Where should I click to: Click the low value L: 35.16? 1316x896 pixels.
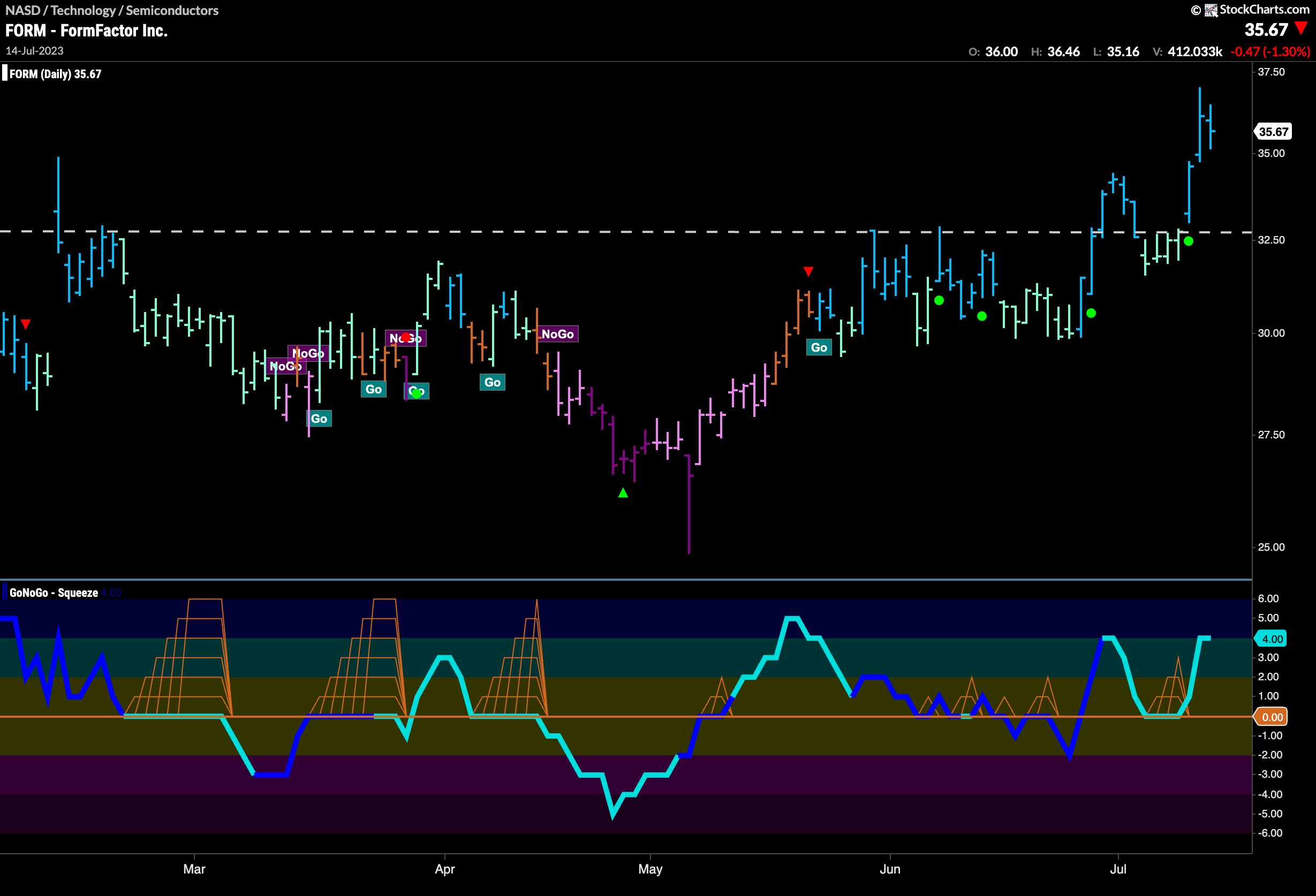pos(1116,51)
